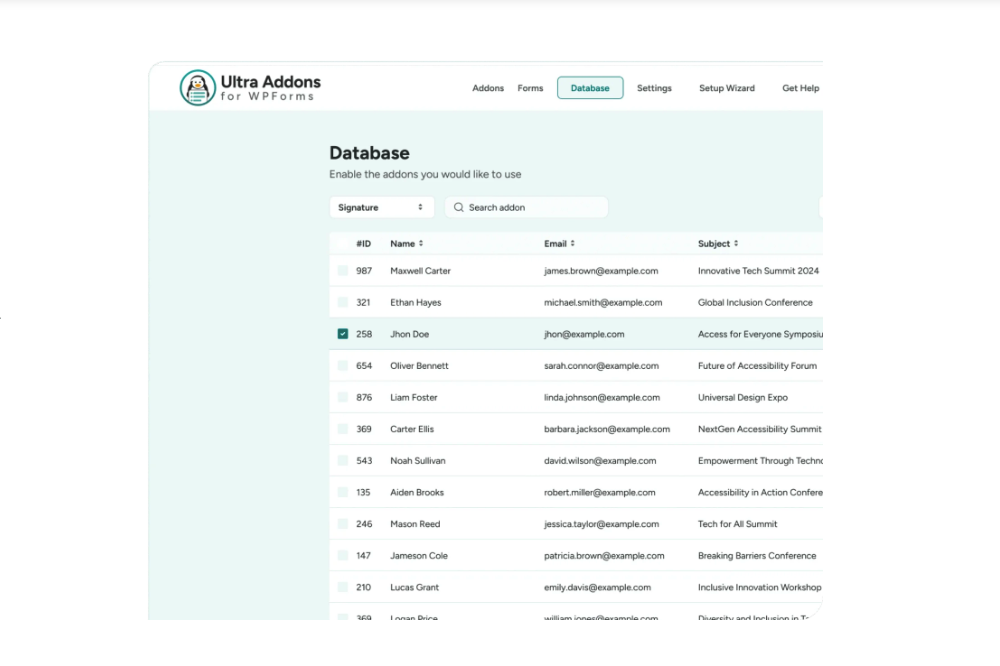Uncheck the Jhon Doe row
This screenshot has width=1000, height=666.
pyautogui.click(x=343, y=333)
